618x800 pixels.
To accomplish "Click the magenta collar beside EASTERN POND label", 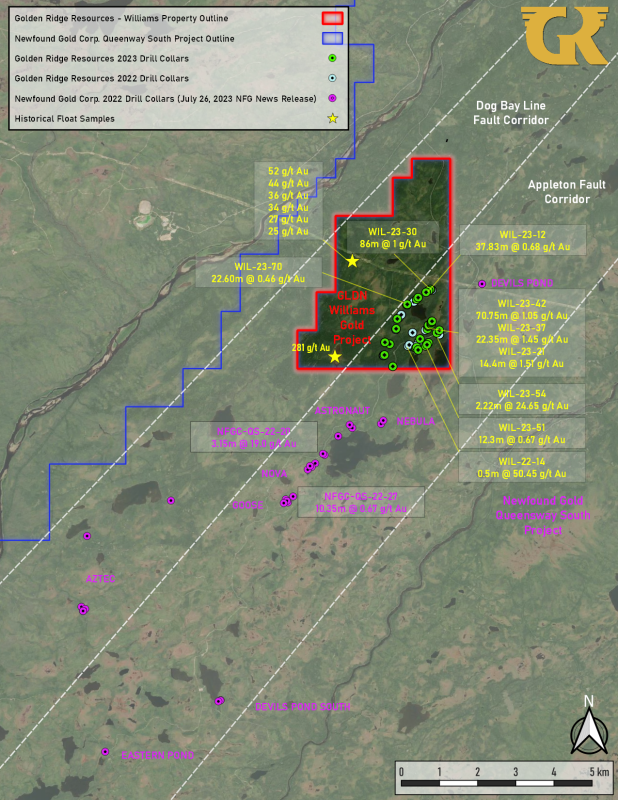I will (x=105, y=752).
